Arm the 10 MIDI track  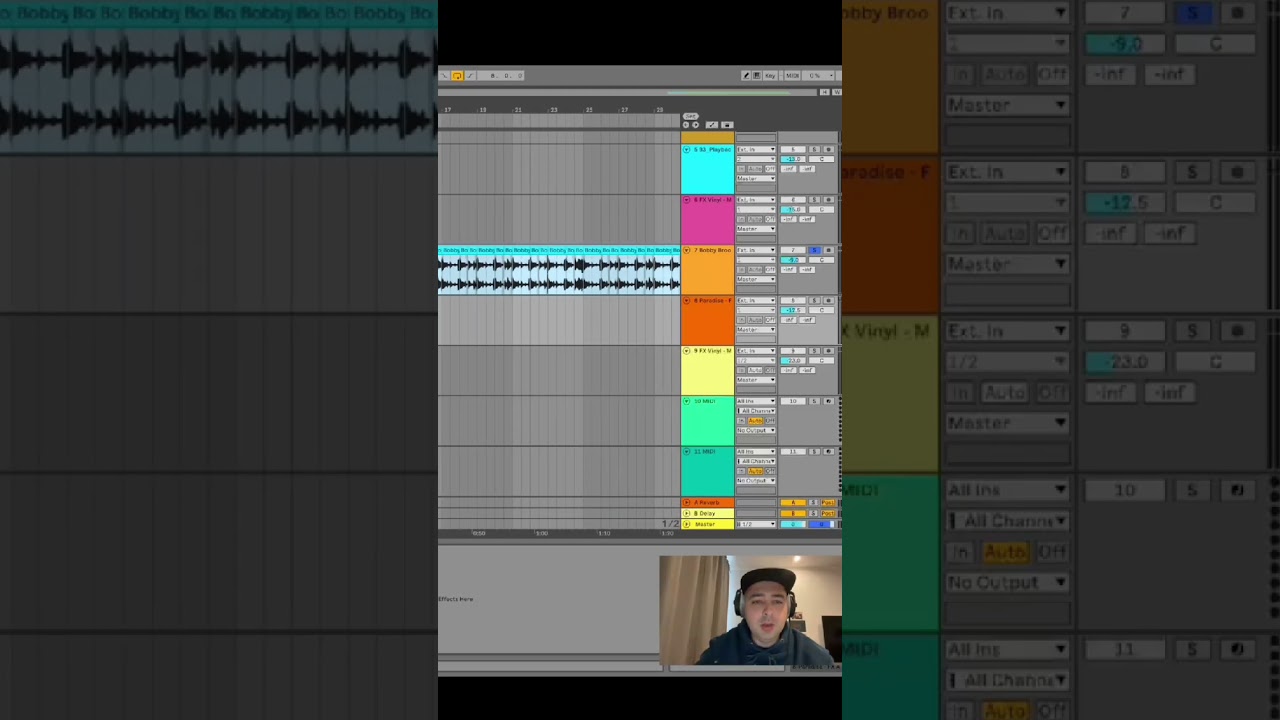coord(829,401)
